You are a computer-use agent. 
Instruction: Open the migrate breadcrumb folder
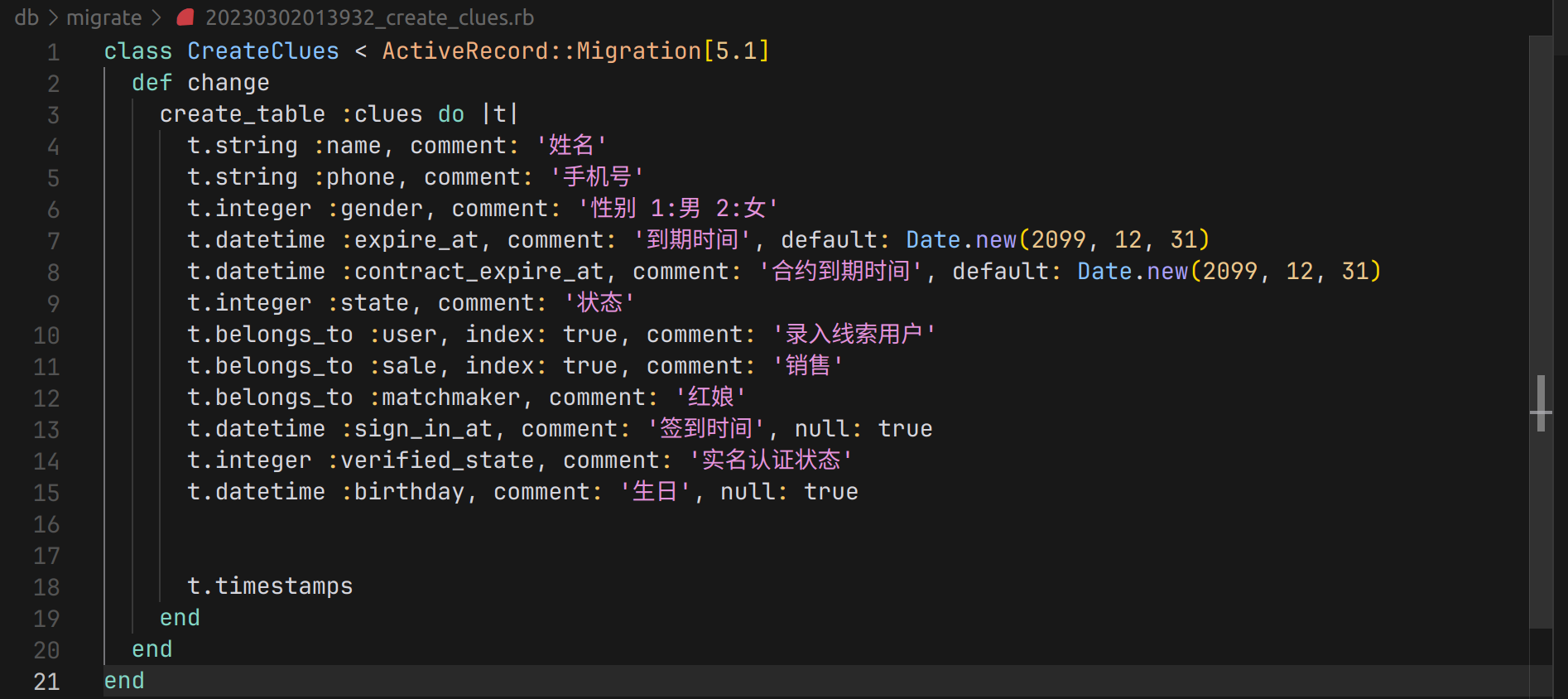click(103, 17)
